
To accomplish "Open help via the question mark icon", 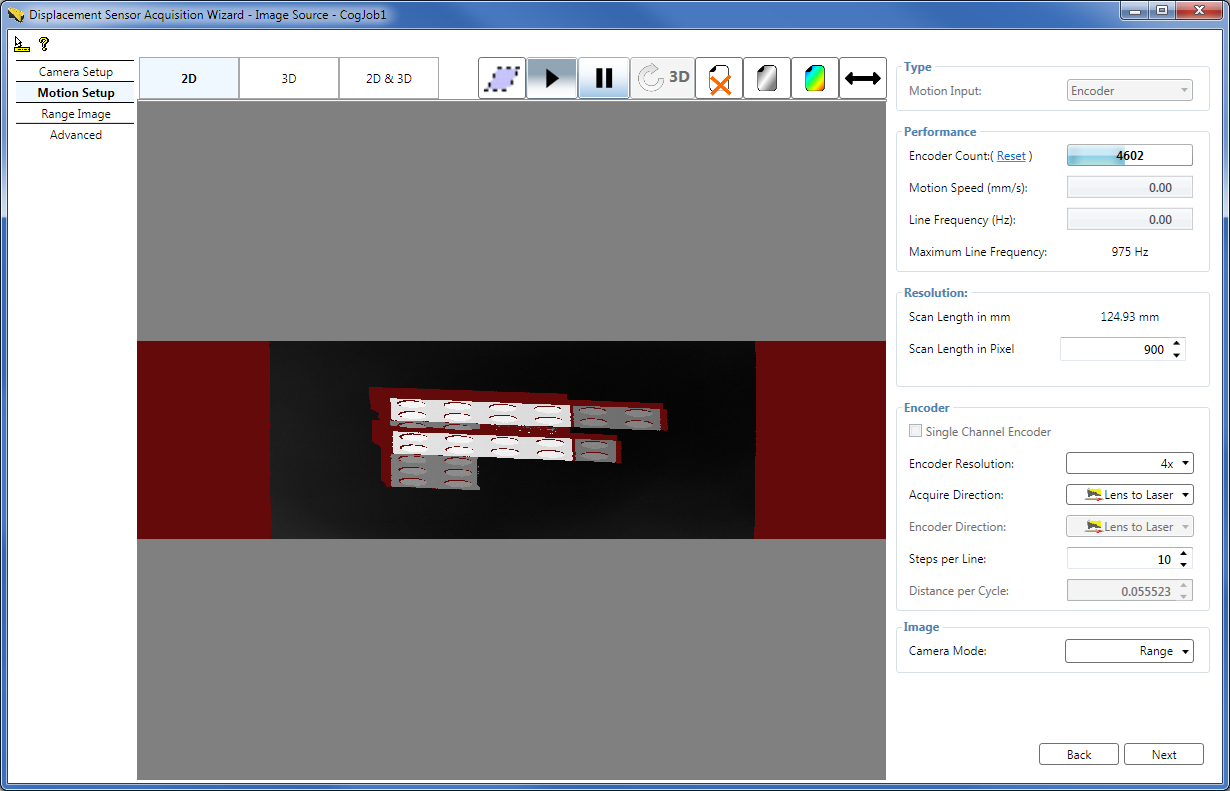I will coord(42,43).
